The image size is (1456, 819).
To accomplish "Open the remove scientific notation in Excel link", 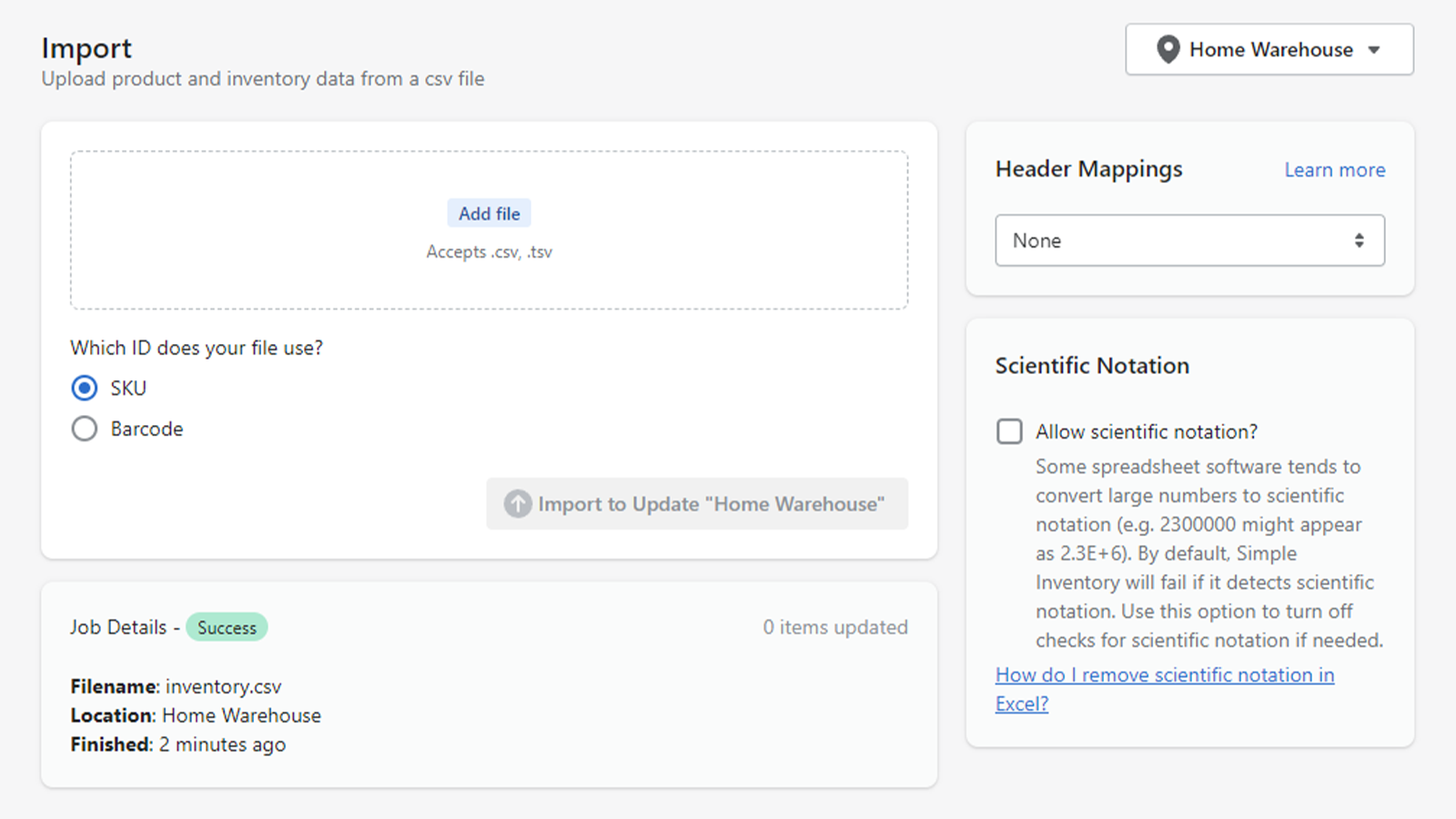I will point(1164,675).
